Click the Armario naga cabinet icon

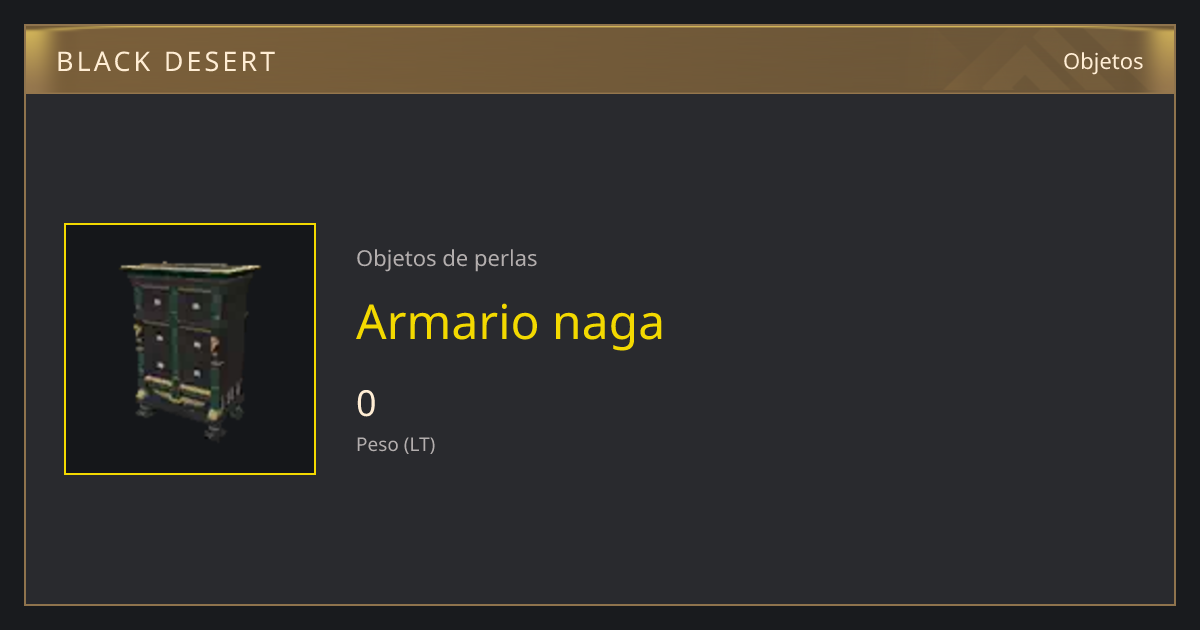190,350
